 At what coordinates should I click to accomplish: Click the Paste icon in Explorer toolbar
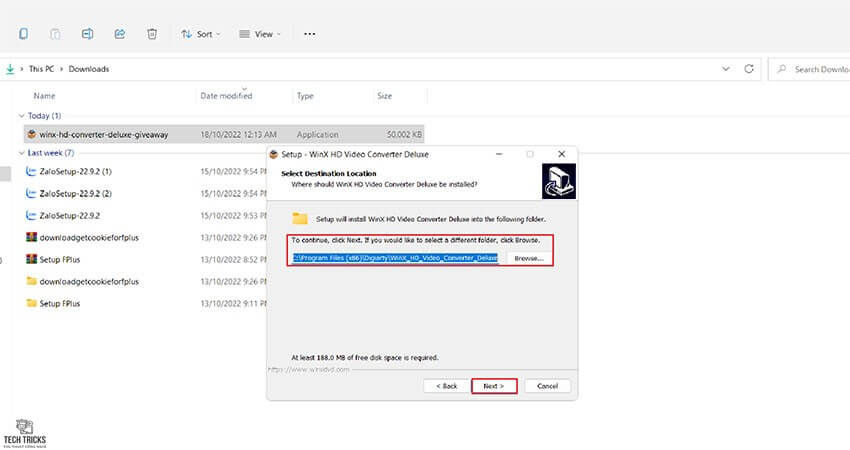coord(55,34)
